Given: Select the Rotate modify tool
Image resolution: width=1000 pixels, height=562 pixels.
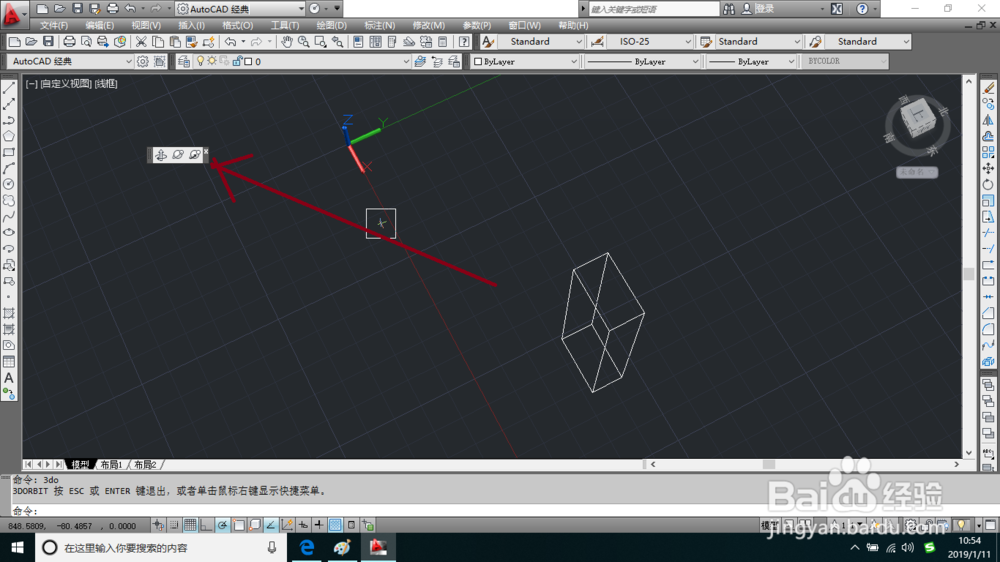Looking at the screenshot, I should (988, 184).
